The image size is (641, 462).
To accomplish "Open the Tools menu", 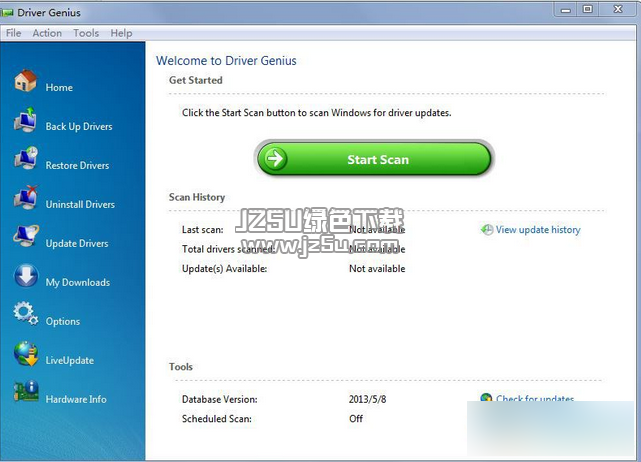I will 86,33.
